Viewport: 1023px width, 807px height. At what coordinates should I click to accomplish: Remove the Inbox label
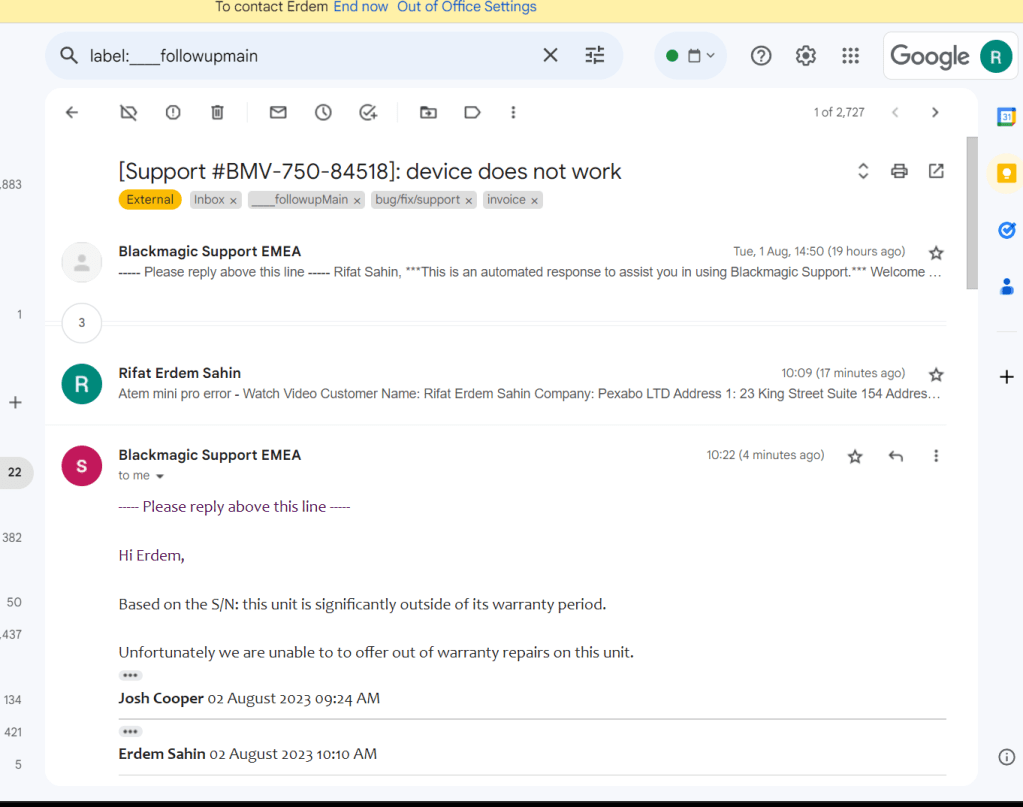pos(233,201)
